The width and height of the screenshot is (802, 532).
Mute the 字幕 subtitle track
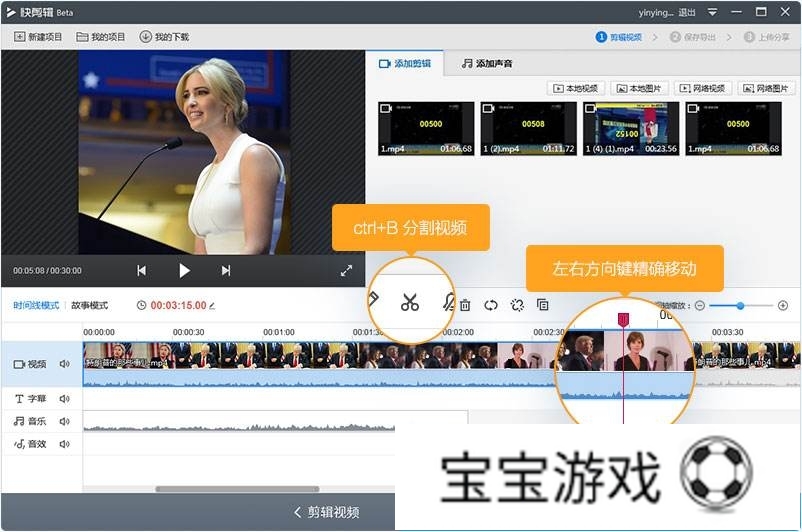coord(64,398)
